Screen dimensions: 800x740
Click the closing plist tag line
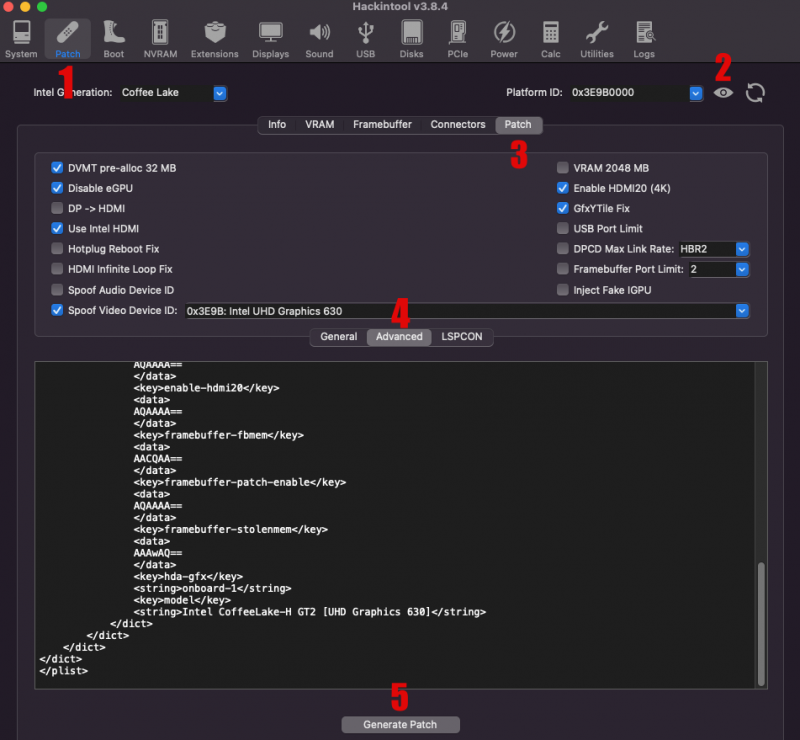(x=63, y=671)
